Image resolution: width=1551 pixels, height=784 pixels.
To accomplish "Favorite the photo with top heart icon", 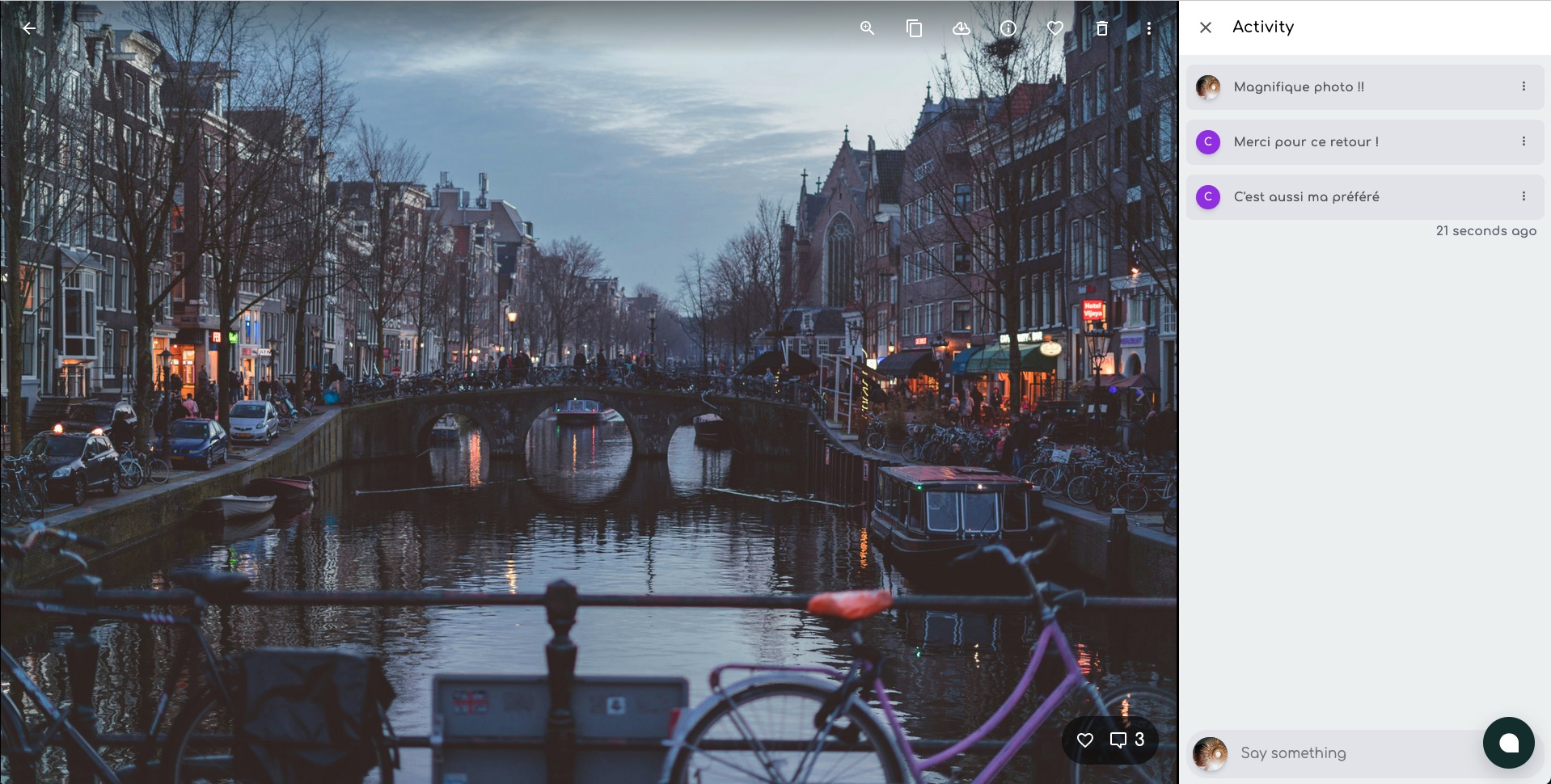I will click(1055, 28).
